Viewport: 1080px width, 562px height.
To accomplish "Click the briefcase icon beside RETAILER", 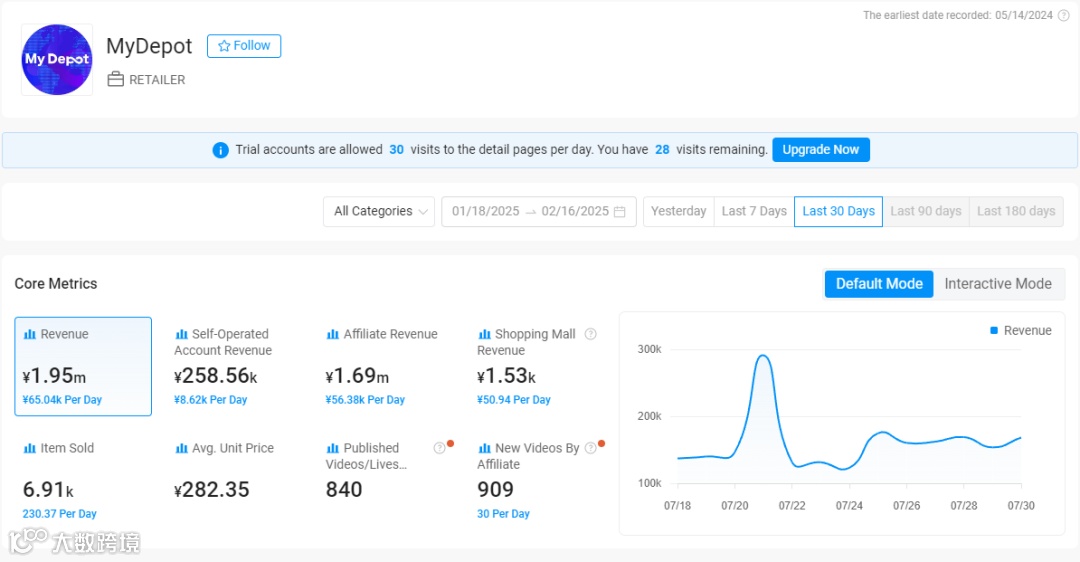I will click(x=116, y=79).
